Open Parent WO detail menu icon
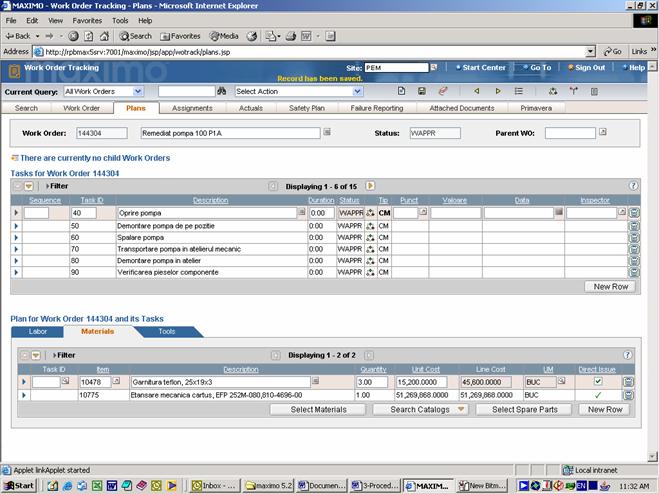 click(x=602, y=132)
